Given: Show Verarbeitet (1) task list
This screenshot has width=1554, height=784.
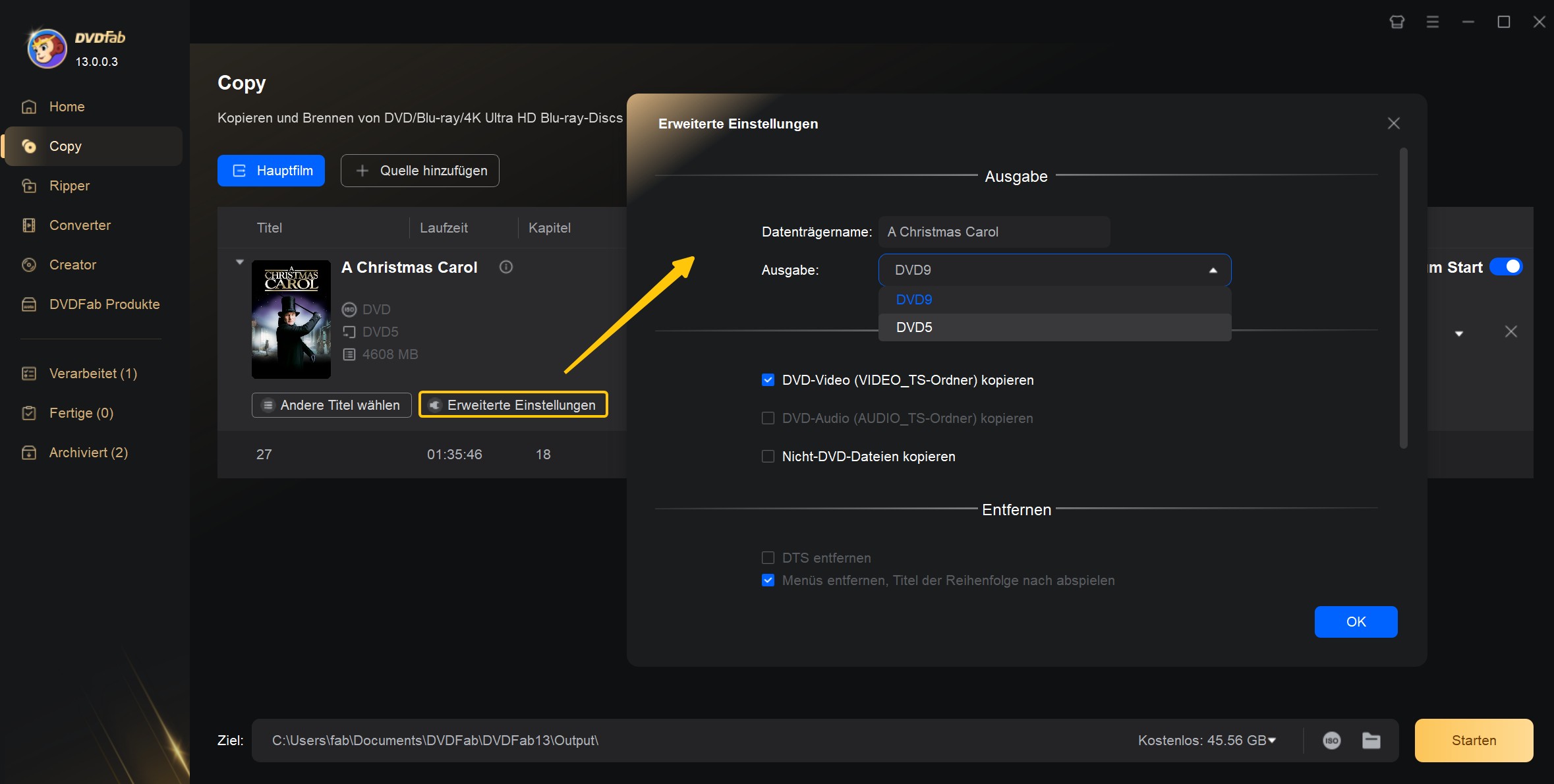Looking at the screenshot, I should click(93, 374).
